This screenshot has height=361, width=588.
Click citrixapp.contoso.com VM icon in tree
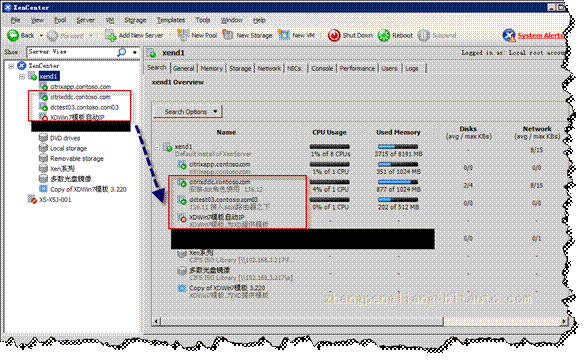click(44, 87)
